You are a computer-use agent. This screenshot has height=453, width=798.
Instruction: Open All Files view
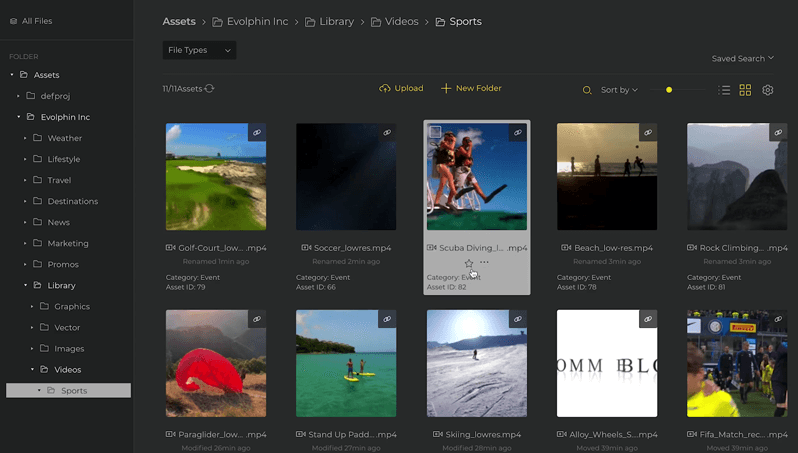pos(31,21)
